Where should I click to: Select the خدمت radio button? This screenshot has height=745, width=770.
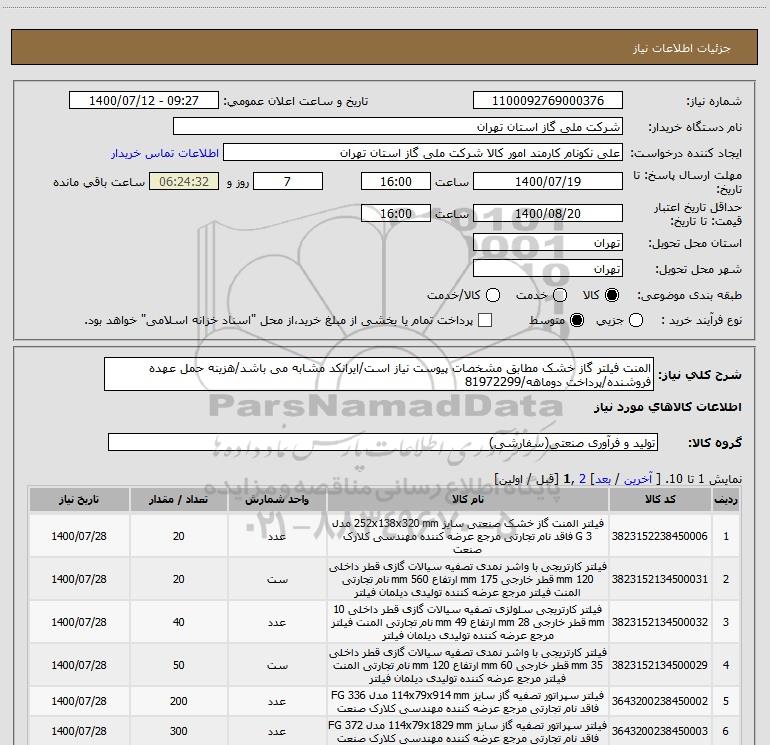(x=560, y=295)
